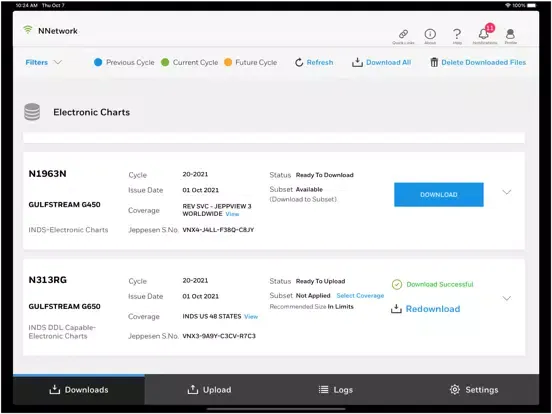Click the Upload arrow icon

(x=193, y=389)
